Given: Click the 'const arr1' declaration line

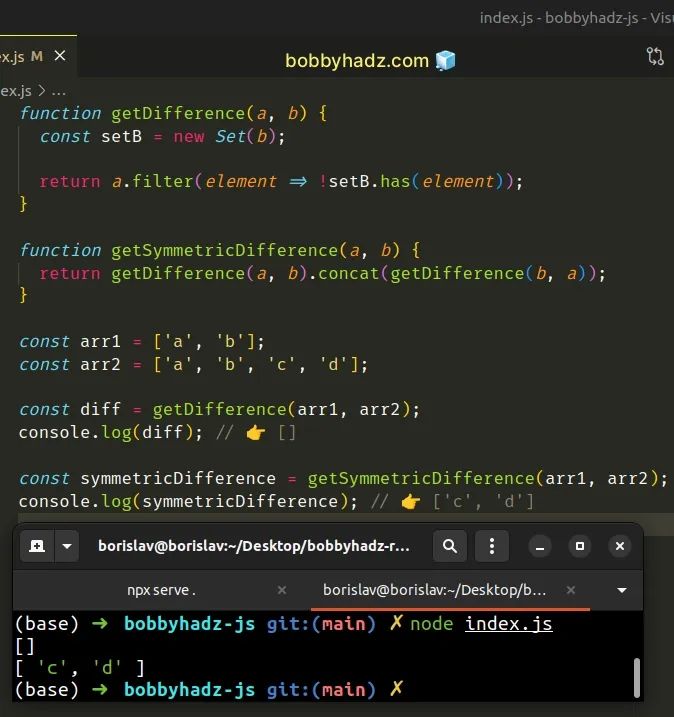Looking at the screenshot, I should point(142,342).
